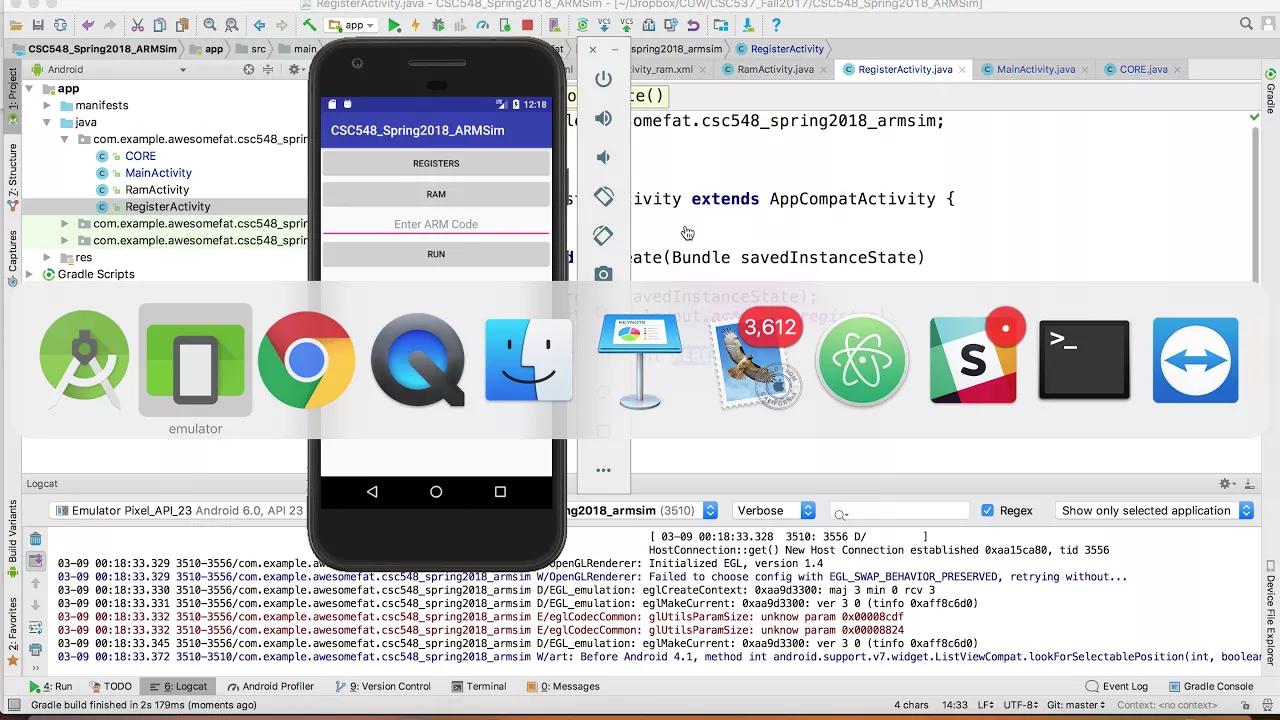
Task: Switch to CORE.java editor tab
Action: pyautogui.click(x=1143, y=69)
